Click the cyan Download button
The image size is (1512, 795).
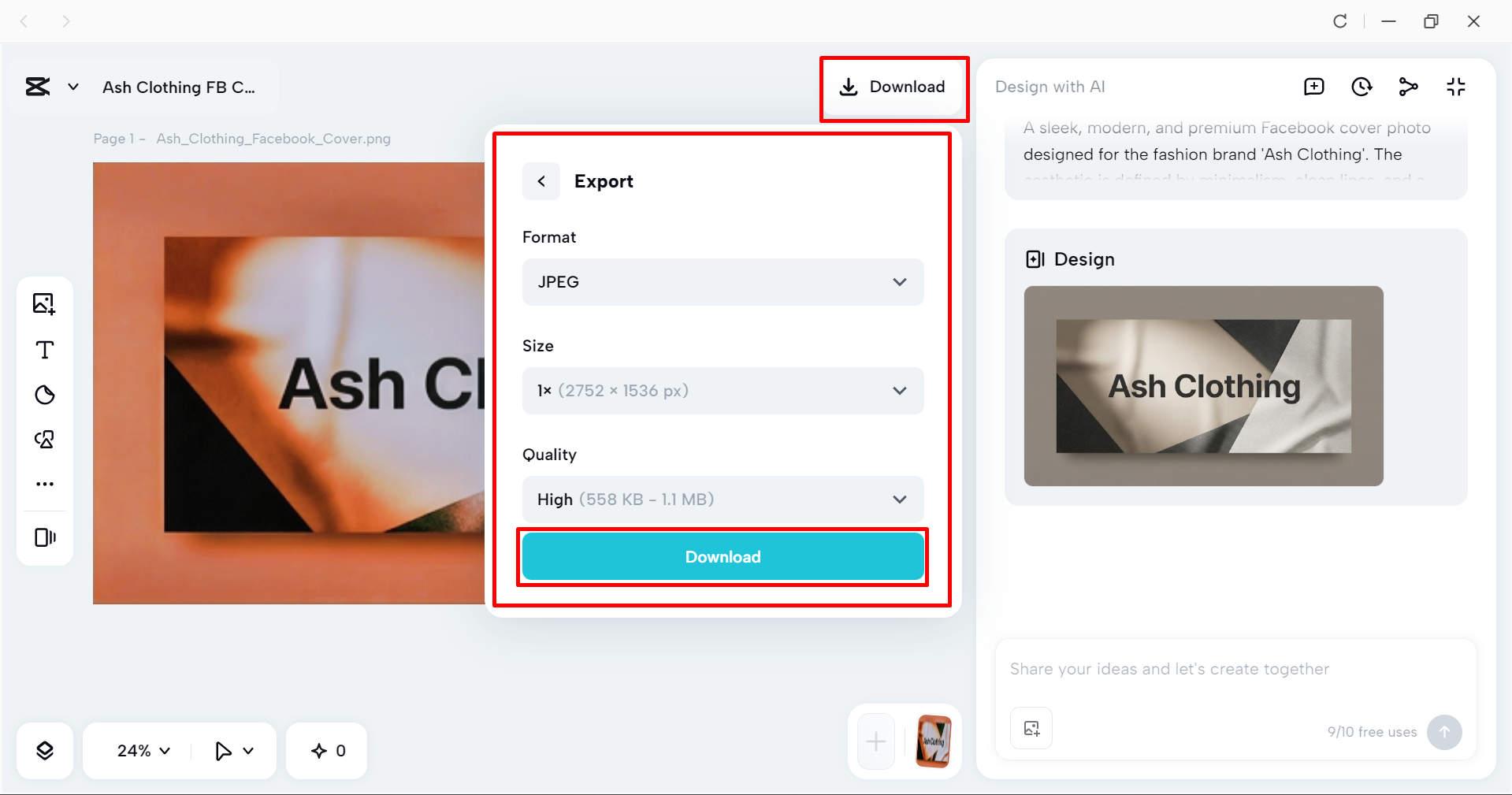tap(723, 557)
